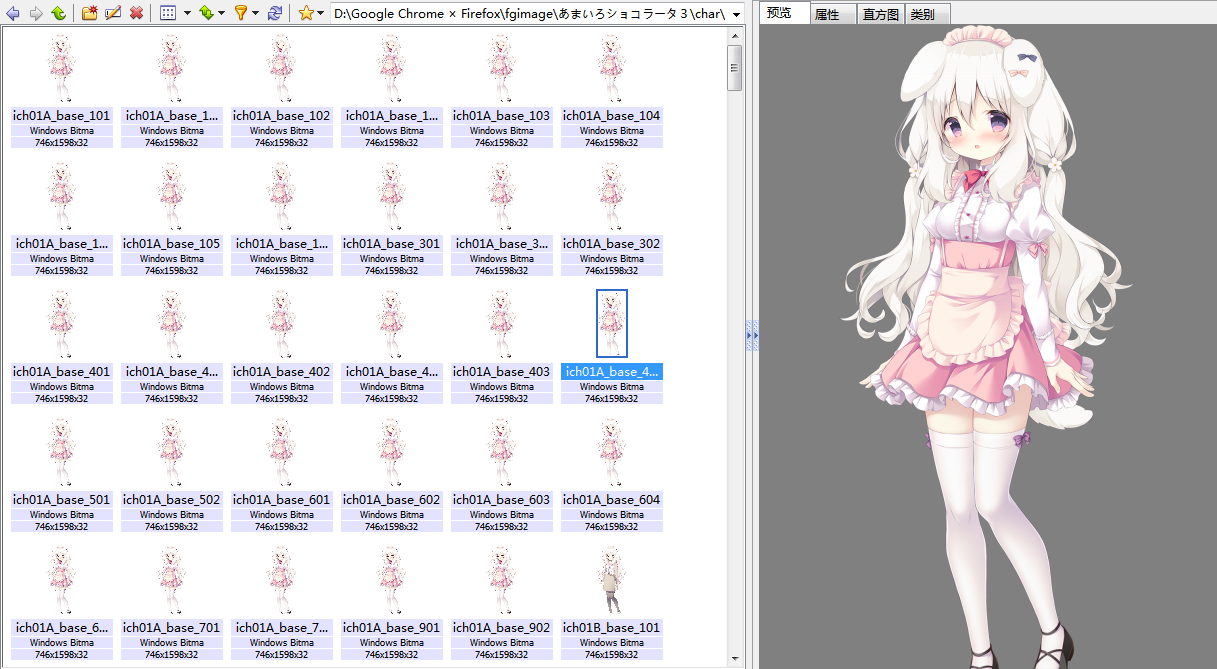Viewport: 1217px width, 669px height.
Task: Click the thumbnail list scrollbar up arrow
Action: (735, 35)
